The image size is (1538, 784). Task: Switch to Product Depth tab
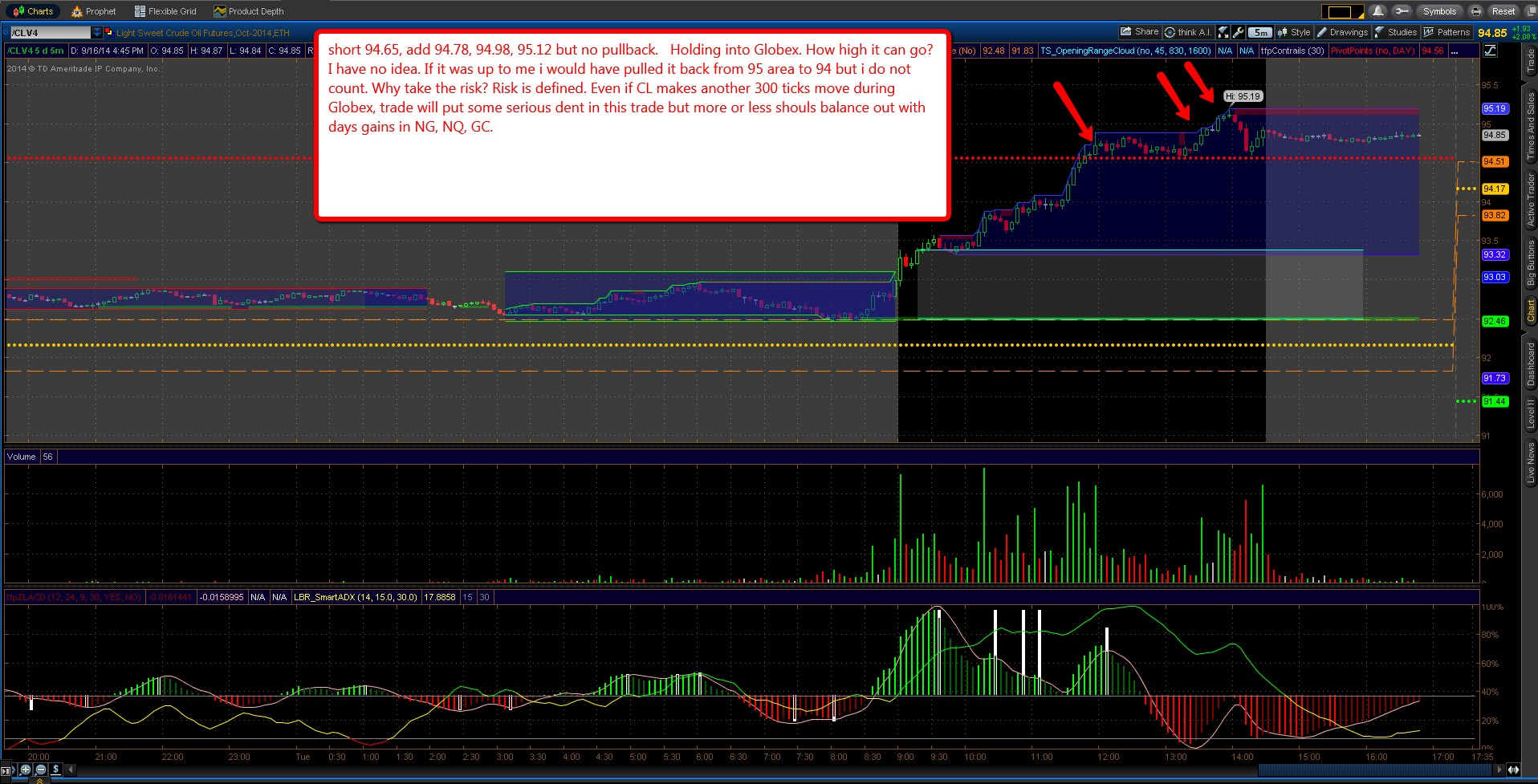click(249, 11)
